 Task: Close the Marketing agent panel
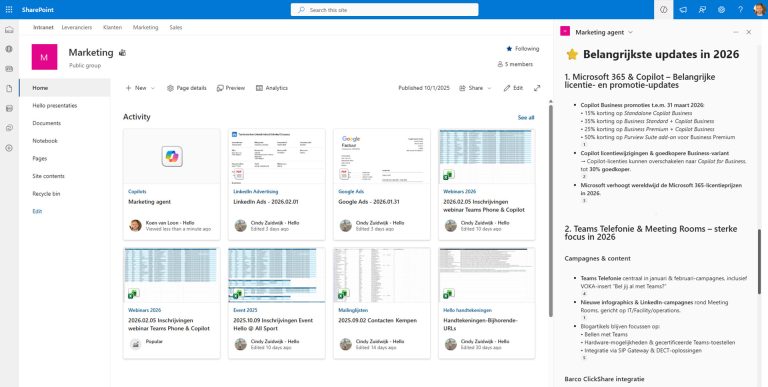tap(748, 32)
